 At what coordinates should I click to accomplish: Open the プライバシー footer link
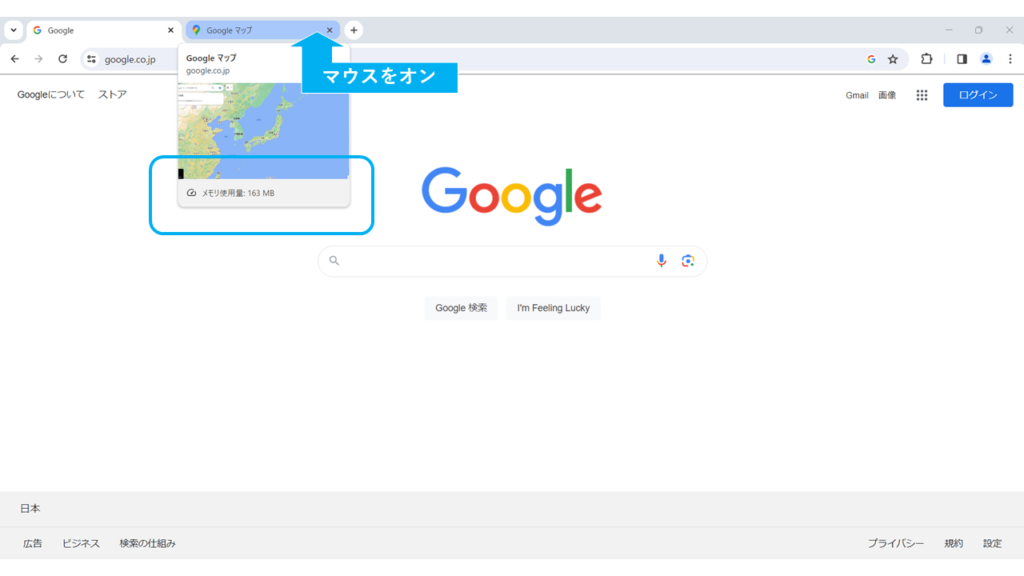click(895, 543)
